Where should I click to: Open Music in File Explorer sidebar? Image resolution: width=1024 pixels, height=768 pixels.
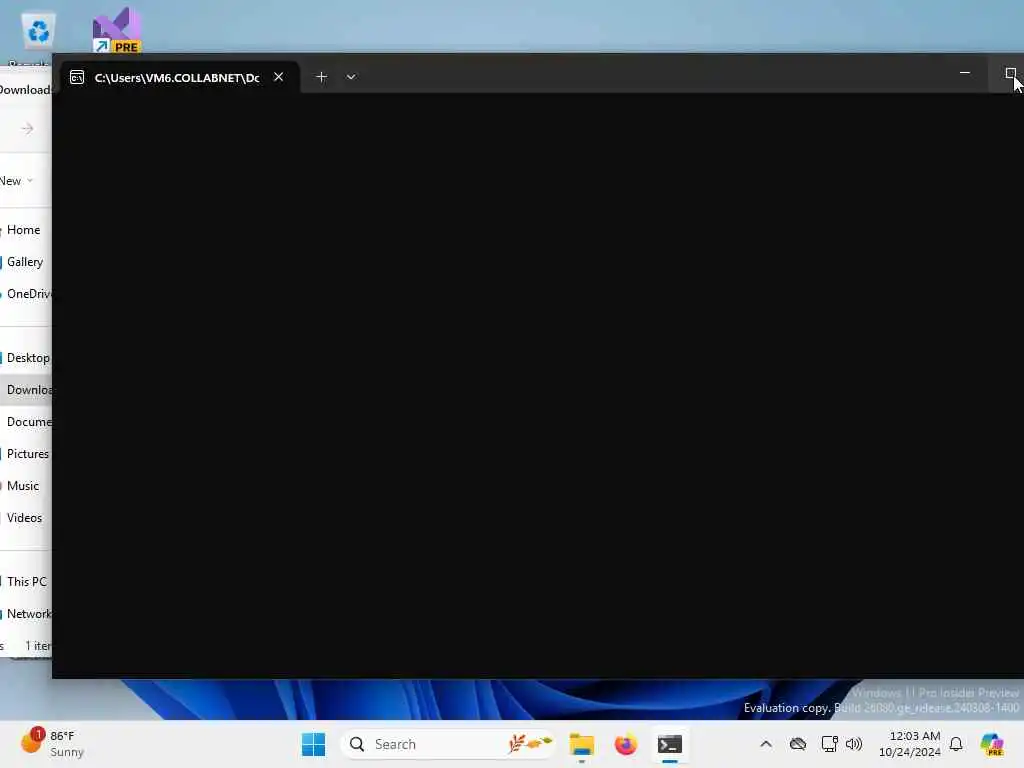23,486
